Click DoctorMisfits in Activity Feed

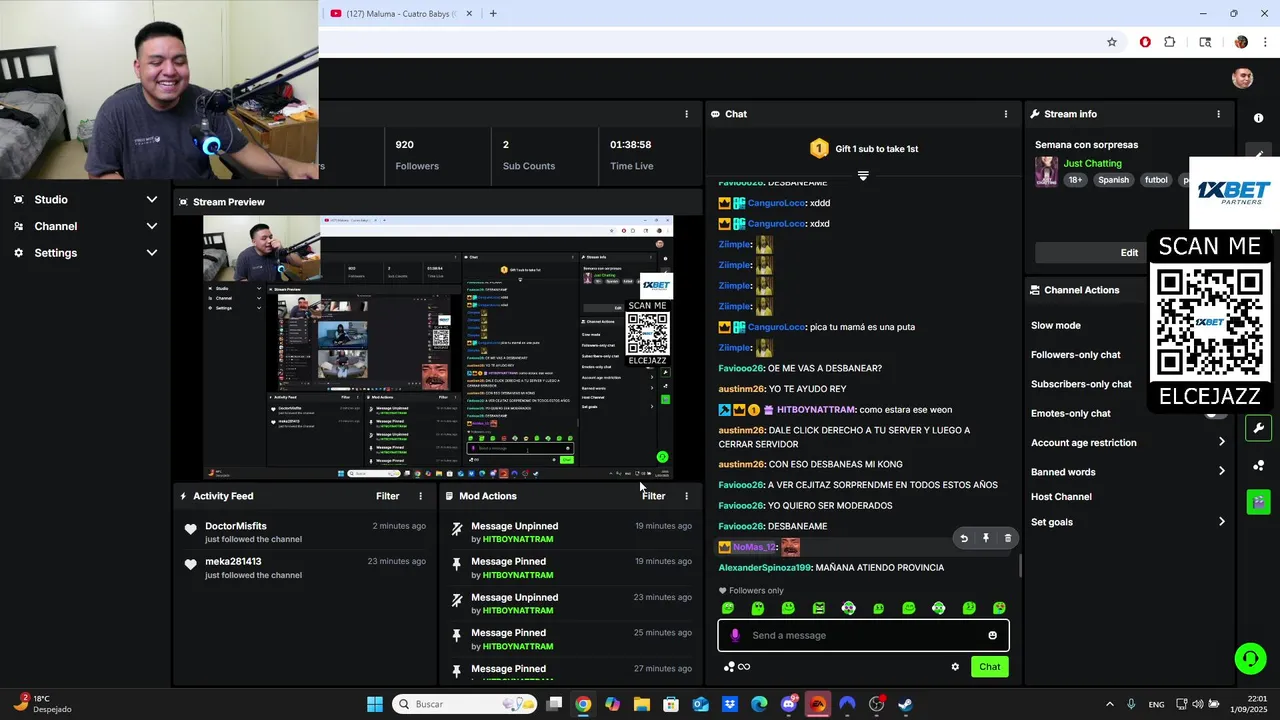click(236, 526)
